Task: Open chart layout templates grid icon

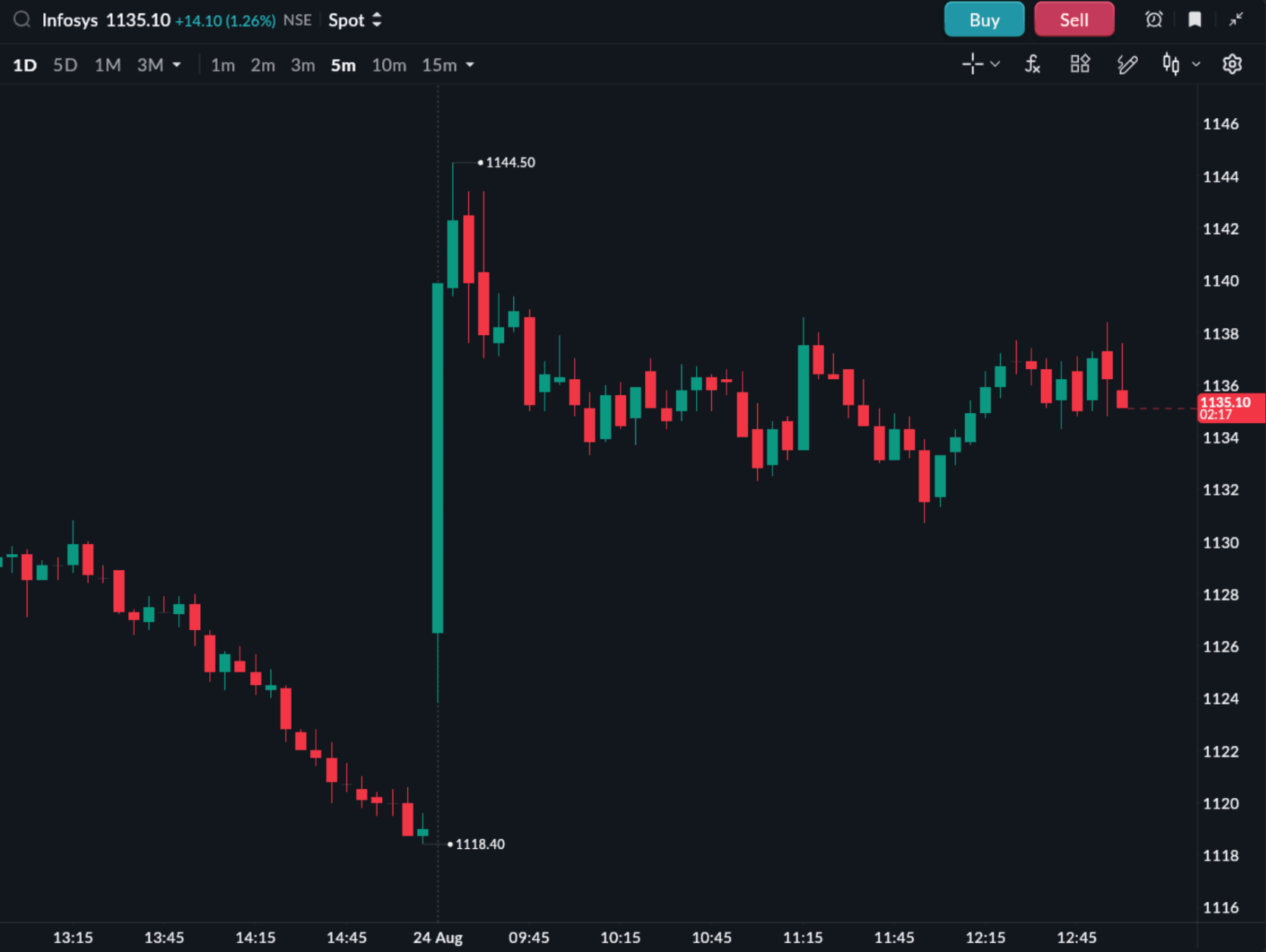Action: pyautogui.click(x=1080, y=64)
